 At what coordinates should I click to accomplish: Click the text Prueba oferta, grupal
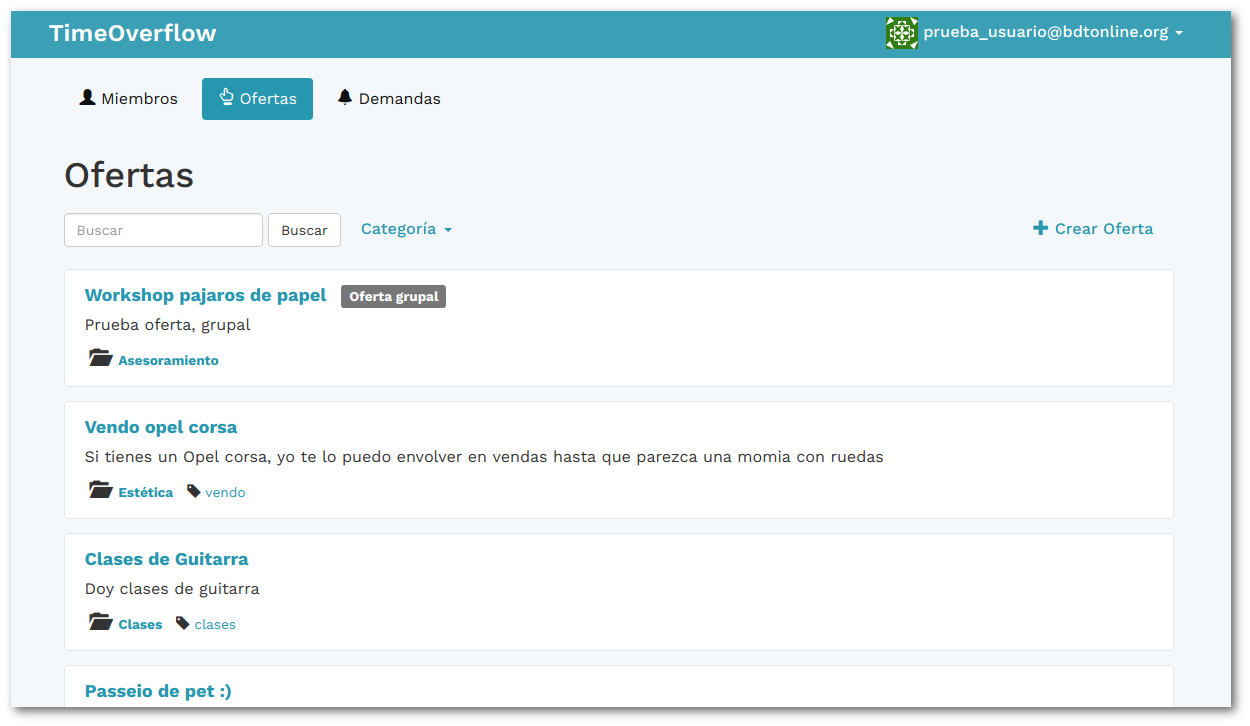(x=167, y=325)
